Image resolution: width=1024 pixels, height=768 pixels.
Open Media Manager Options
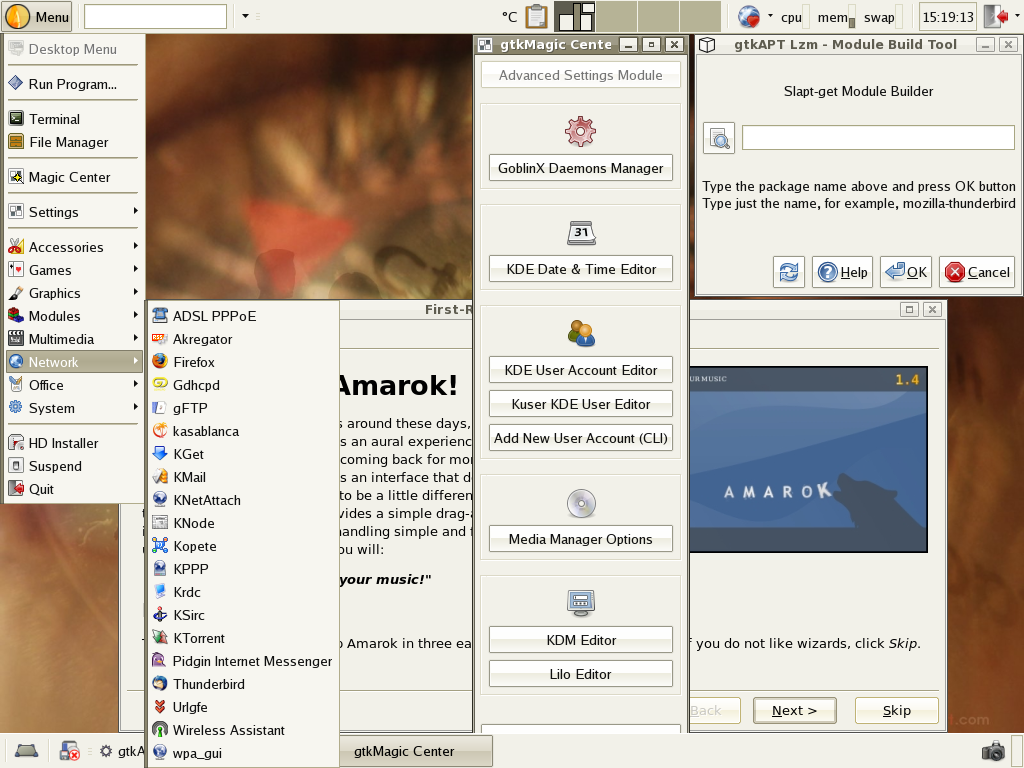pyautogui.click(x=581, y=539)
